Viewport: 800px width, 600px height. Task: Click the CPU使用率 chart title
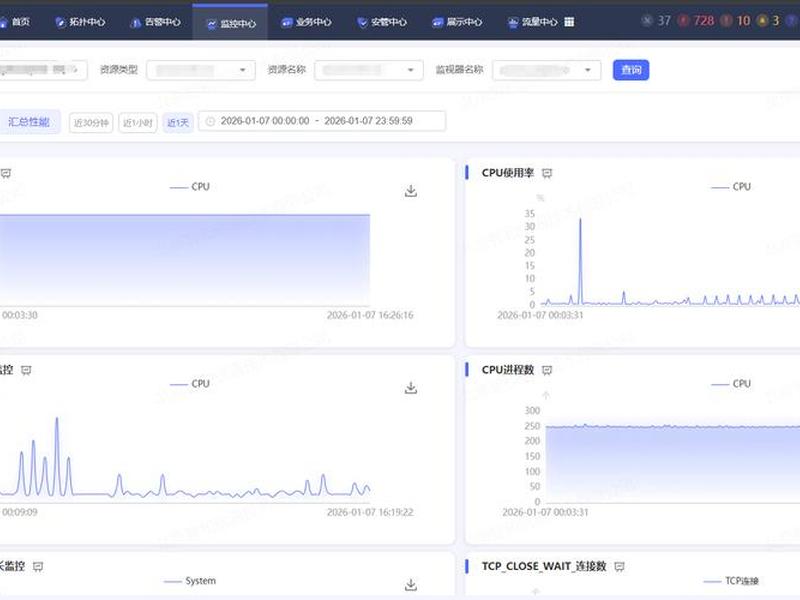coord(508,173)
